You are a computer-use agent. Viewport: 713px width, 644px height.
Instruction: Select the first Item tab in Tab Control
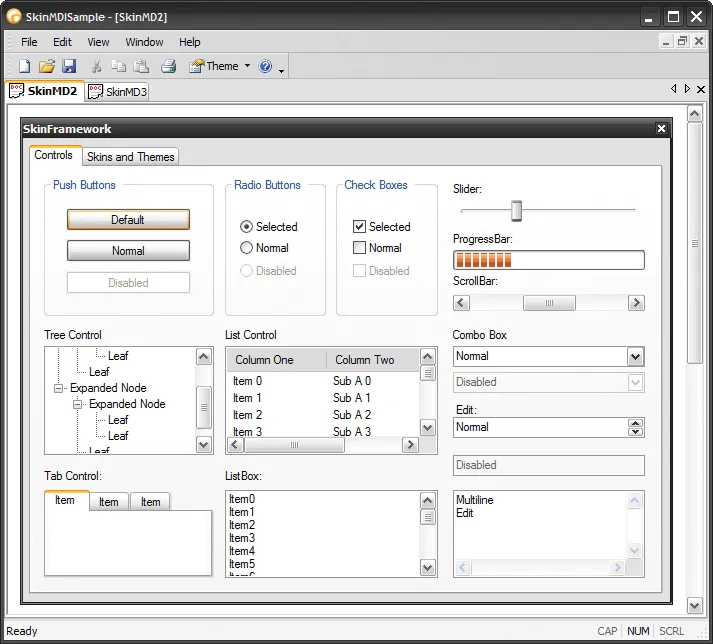(66, 500)
